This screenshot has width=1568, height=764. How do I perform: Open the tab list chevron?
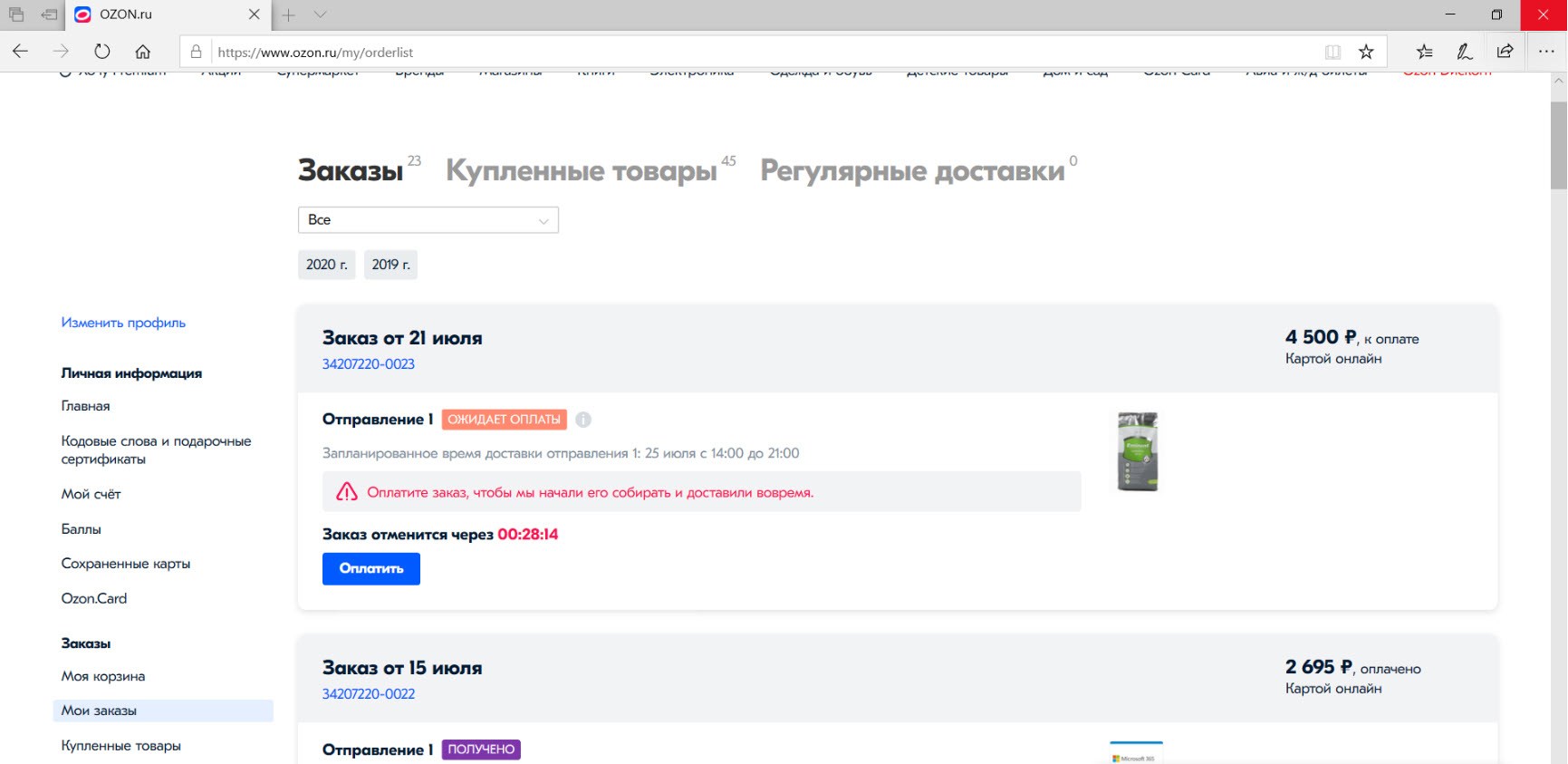tap(320, 15)
